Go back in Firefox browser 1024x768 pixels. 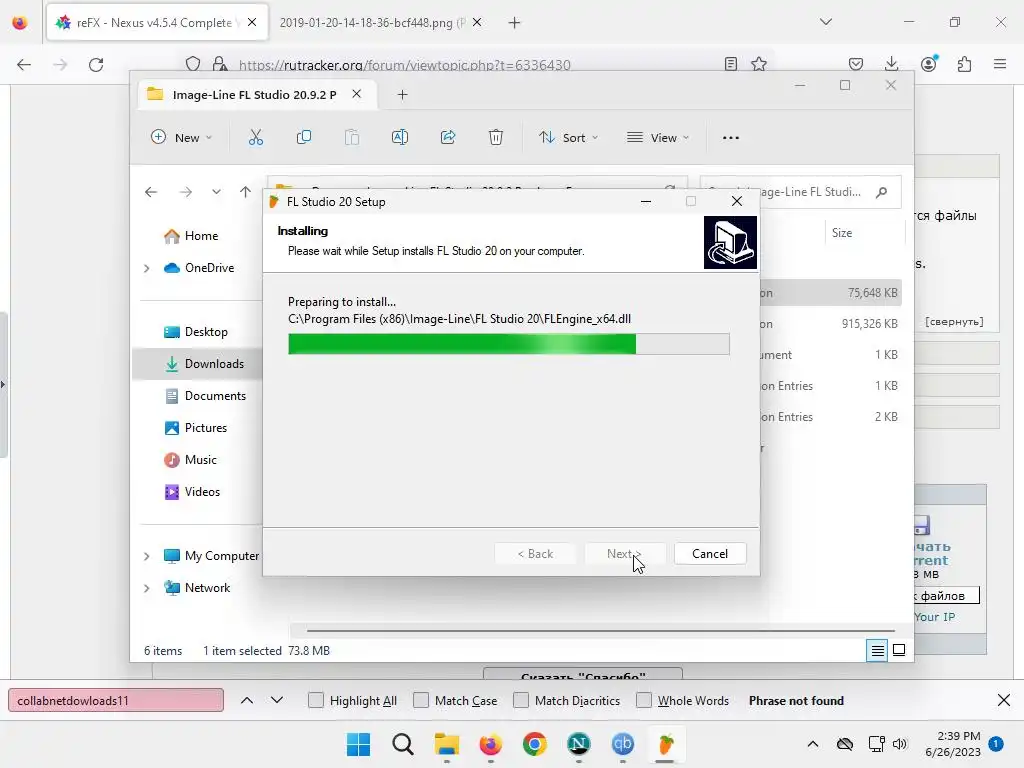pyautogui.click(x=24, y=65)
